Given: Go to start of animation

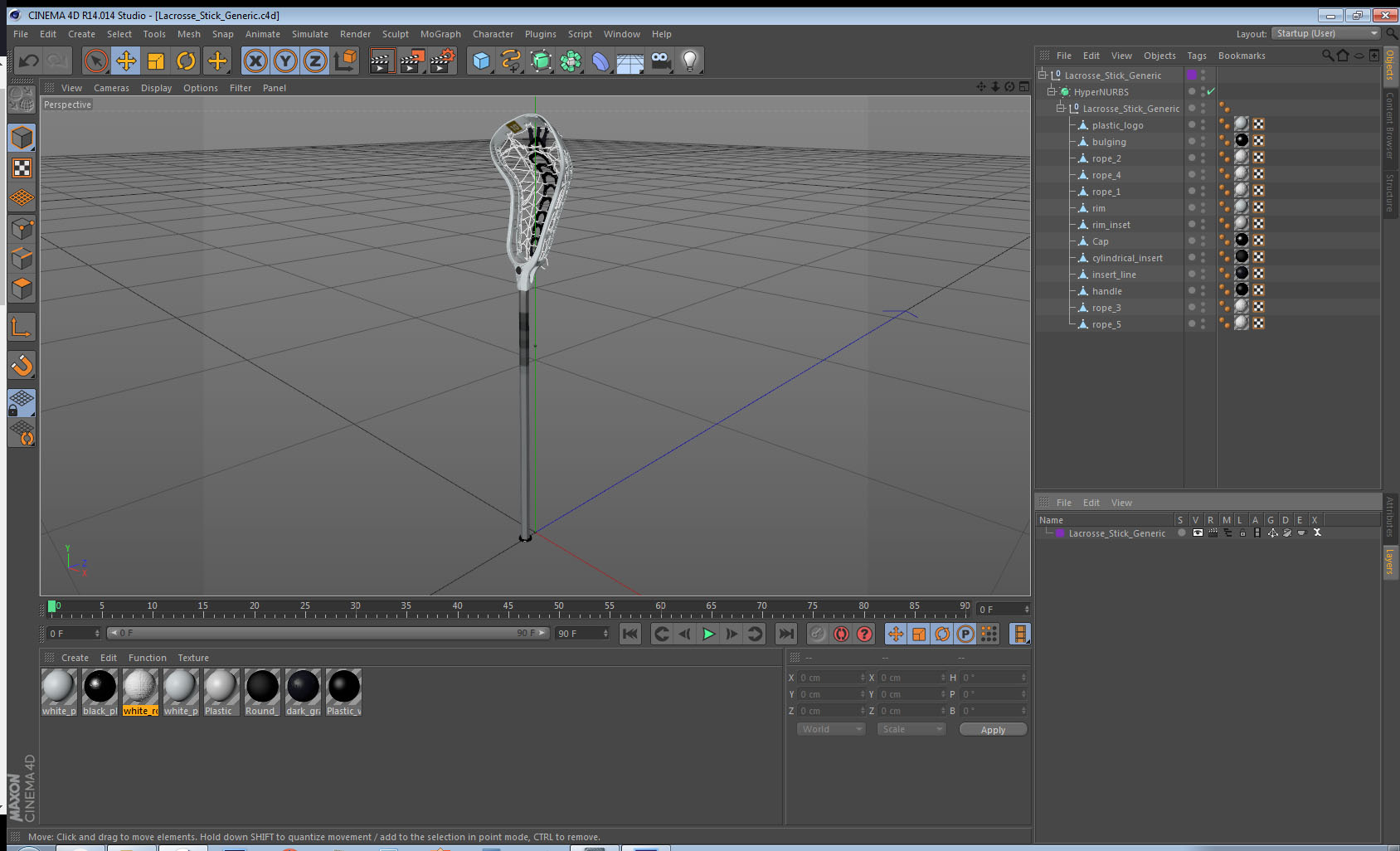Looking at the screenshot, I should tap(630, 634).
